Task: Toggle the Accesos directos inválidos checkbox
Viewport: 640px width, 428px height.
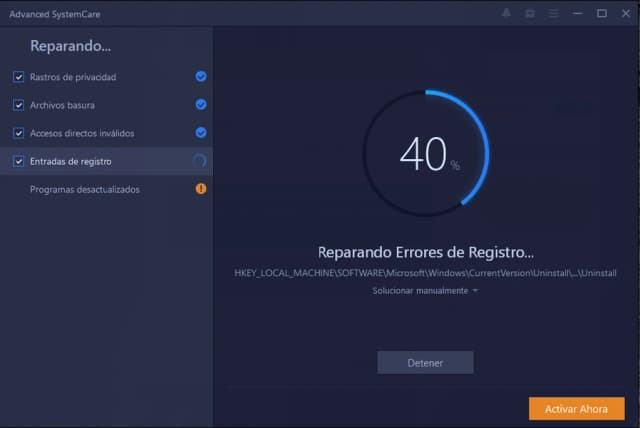Action: [18, 133]
